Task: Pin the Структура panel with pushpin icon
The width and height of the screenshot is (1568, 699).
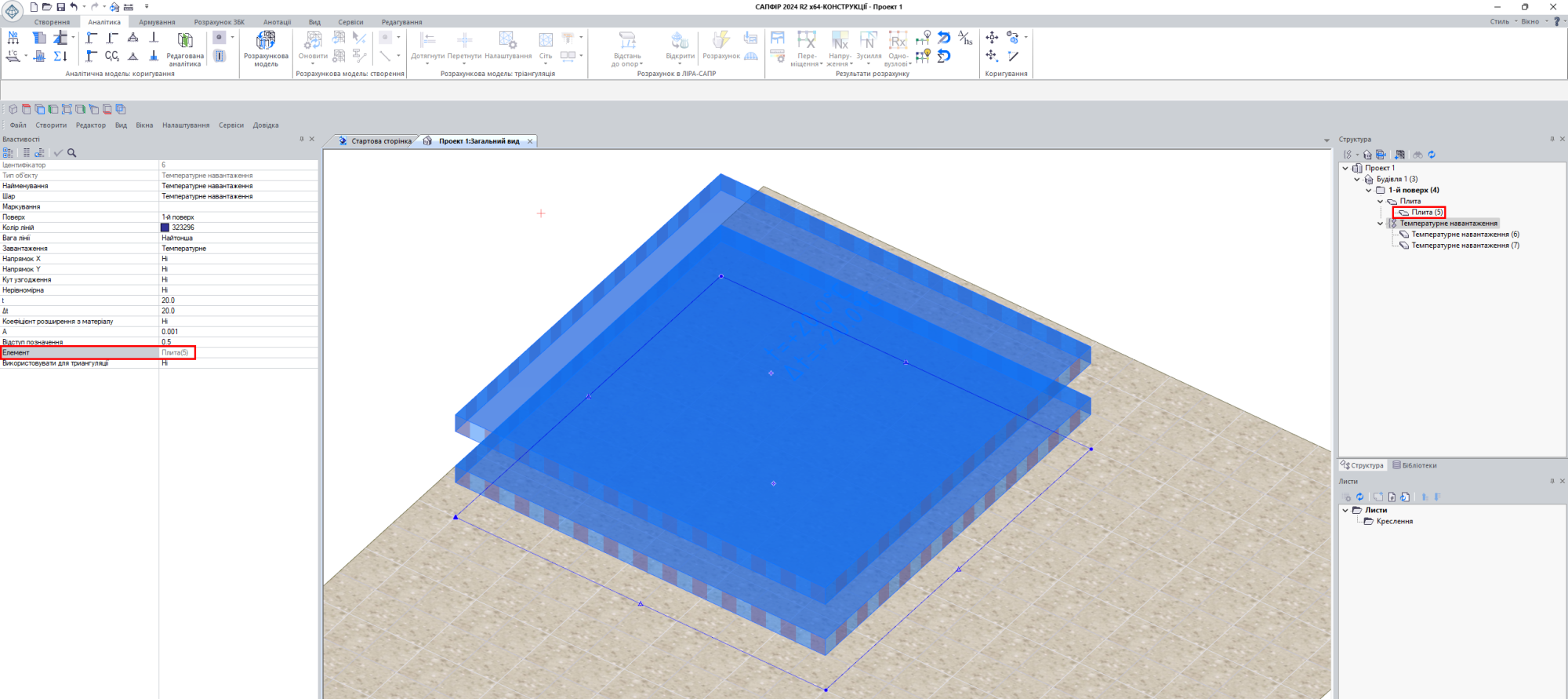Action: point(1552,139)
